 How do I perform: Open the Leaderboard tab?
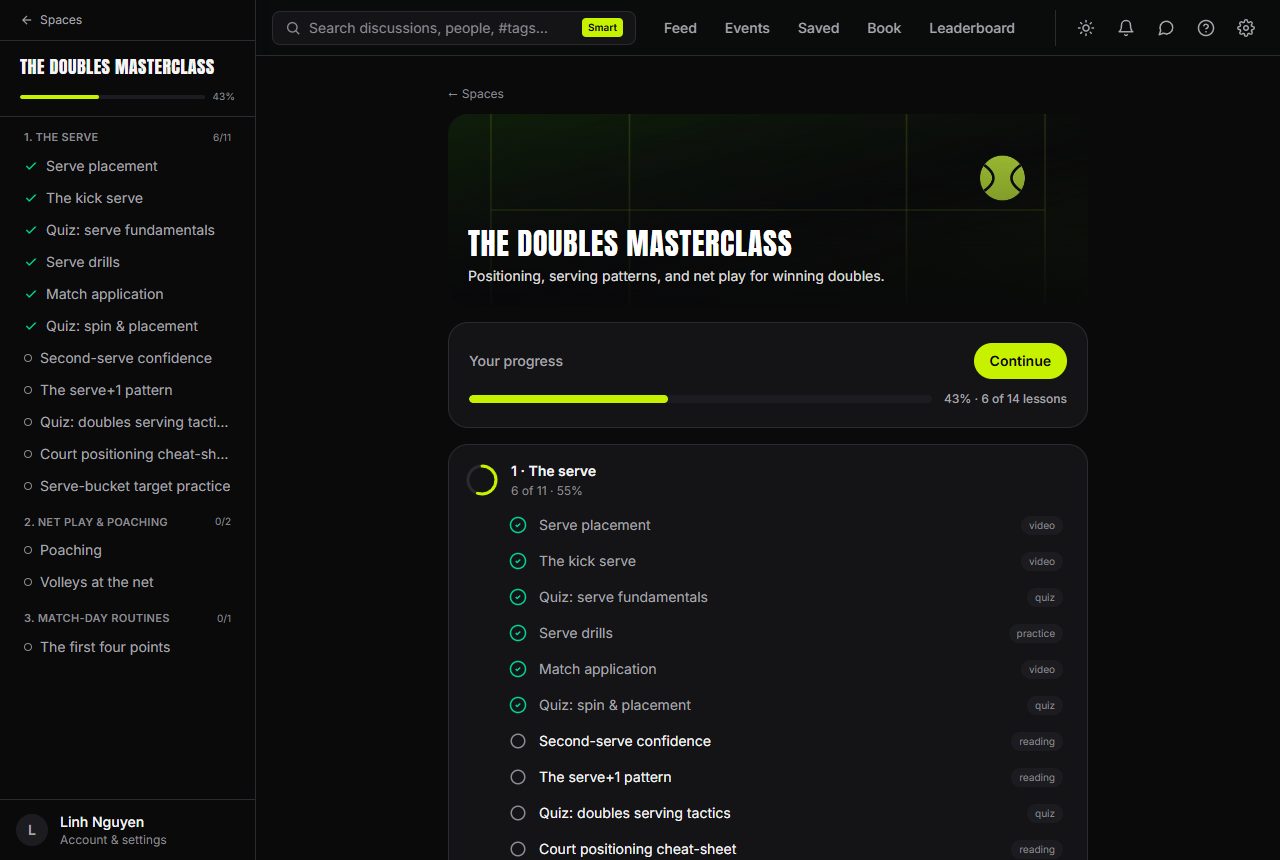pos(972,28)
